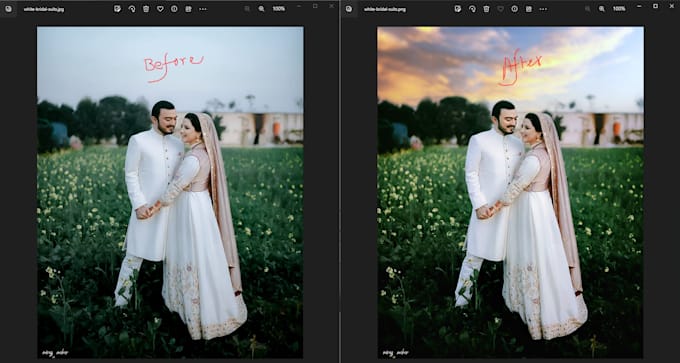Click the print icon in left window
Screen dimensions: 680x363
pyautogui.click(x=188, y=9)
